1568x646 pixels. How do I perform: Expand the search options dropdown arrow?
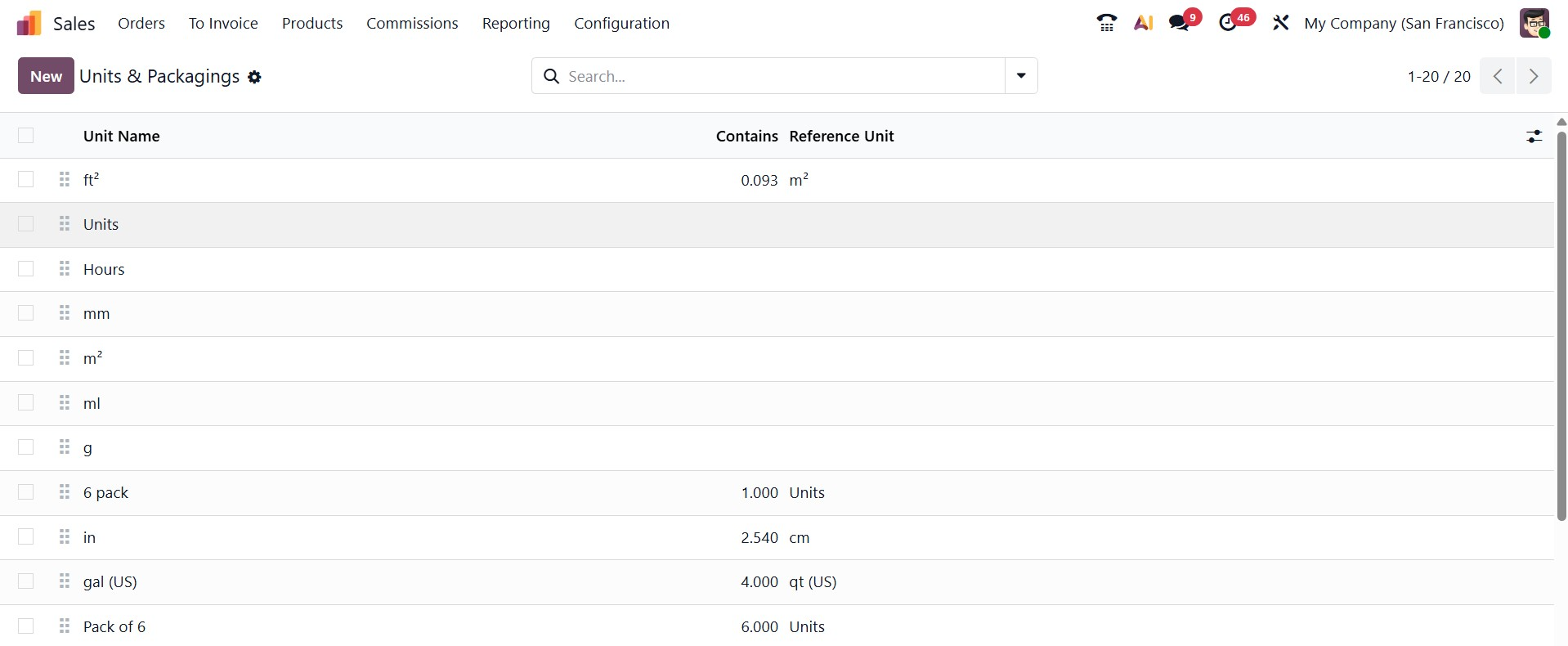pos(1021,76)
